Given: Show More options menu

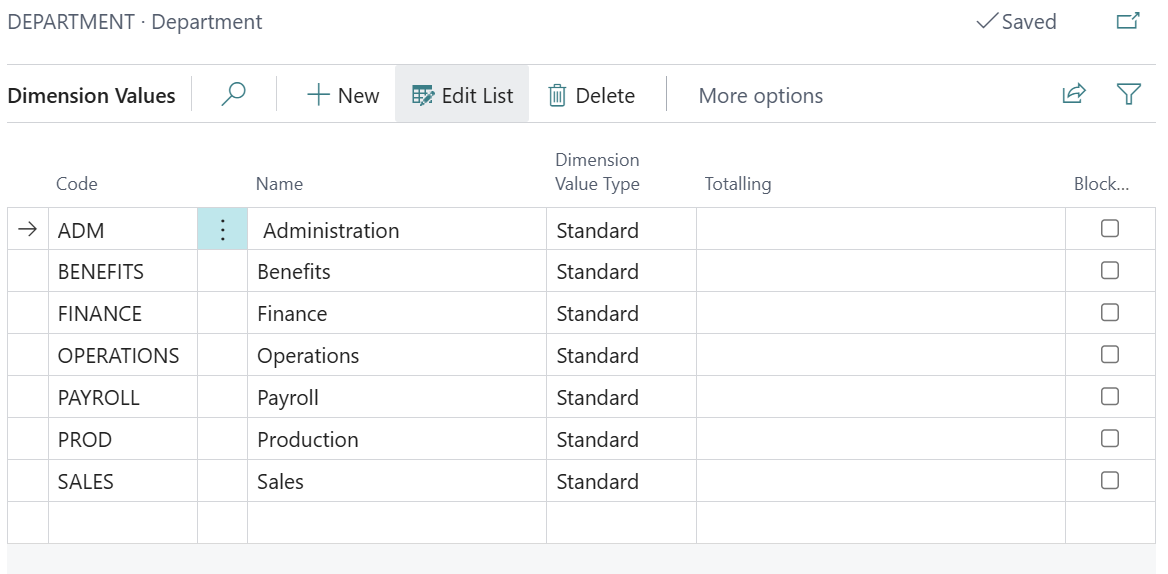Looking at the screenshot, I should tap(761, 95).
